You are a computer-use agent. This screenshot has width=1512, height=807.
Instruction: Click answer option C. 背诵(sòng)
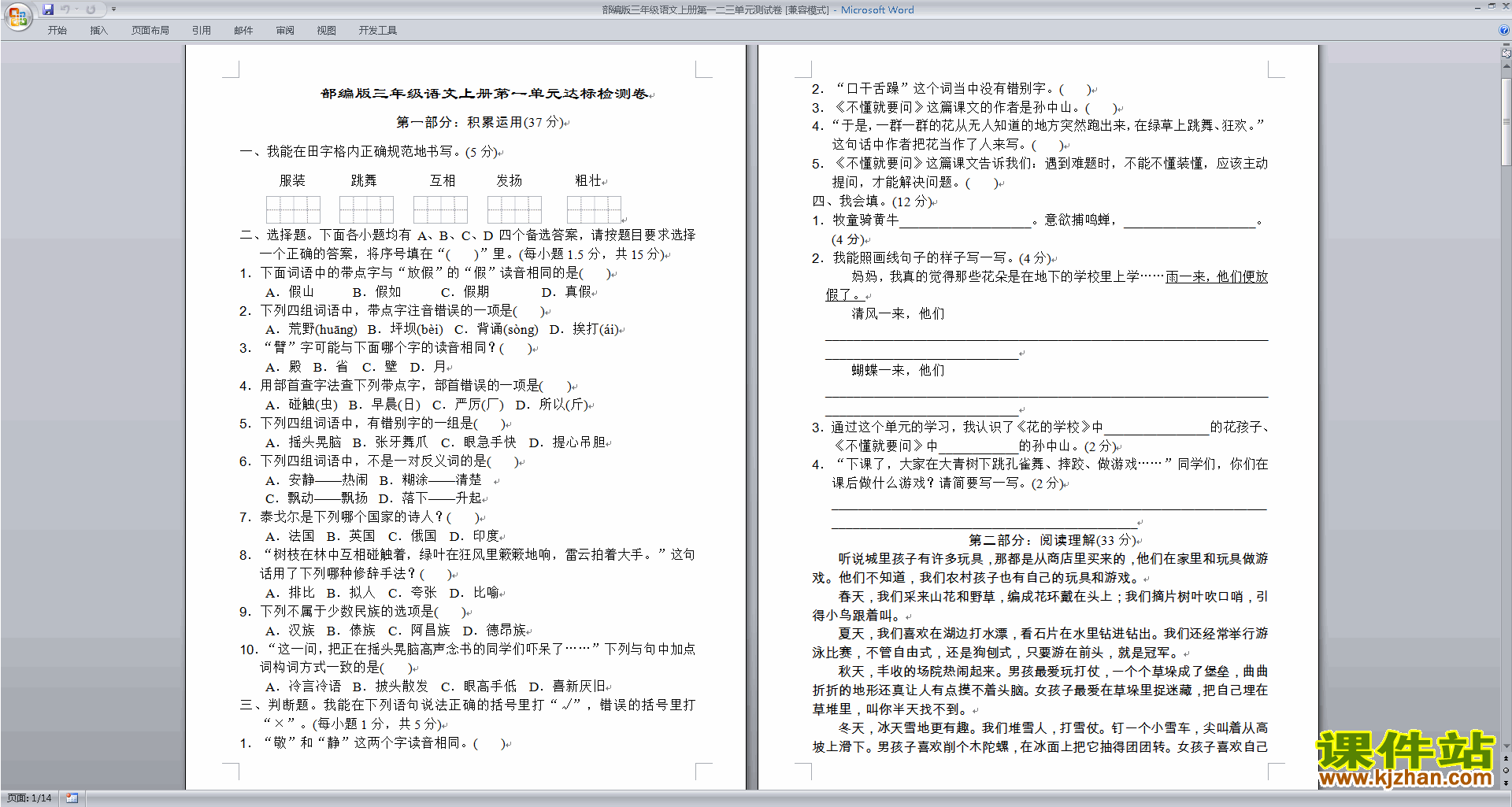pyautogui.click(x=496, y=329)
